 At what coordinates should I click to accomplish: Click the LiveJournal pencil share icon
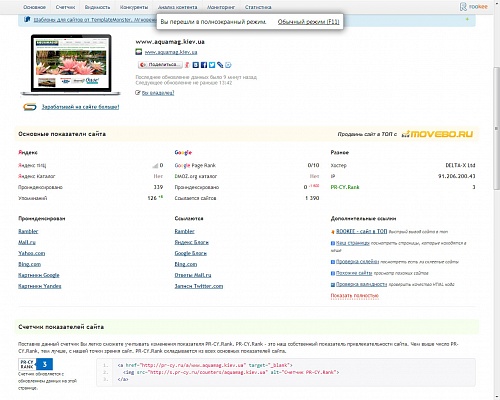click(220, 65)
